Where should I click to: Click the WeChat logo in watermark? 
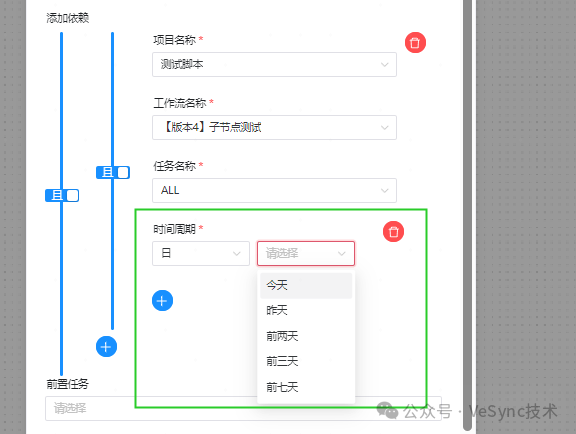387,410
